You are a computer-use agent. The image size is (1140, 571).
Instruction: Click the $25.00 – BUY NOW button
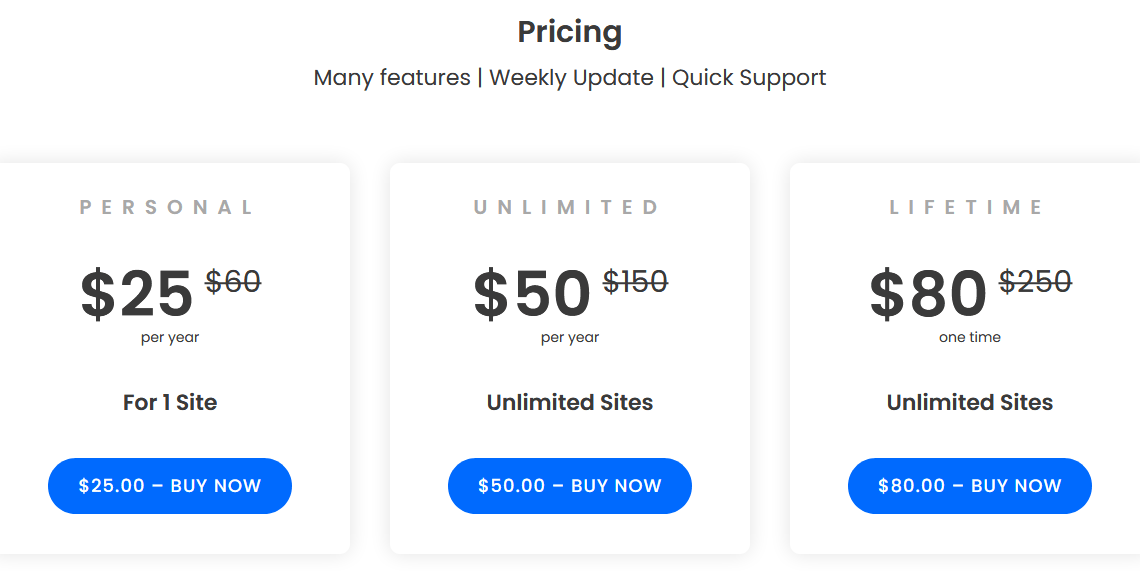click(x=170, y=486)
